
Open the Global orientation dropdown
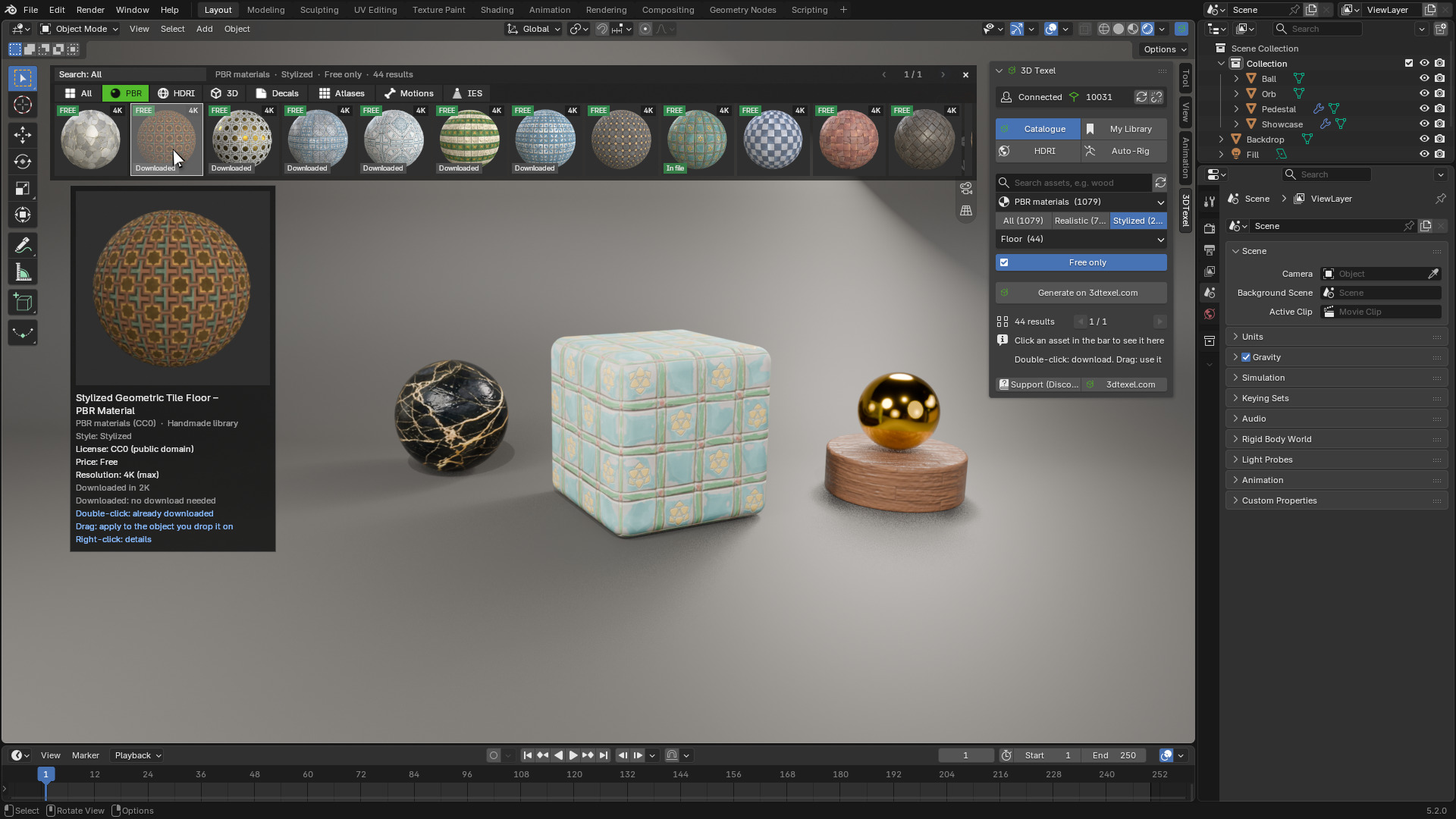click(x=534, y=29)
